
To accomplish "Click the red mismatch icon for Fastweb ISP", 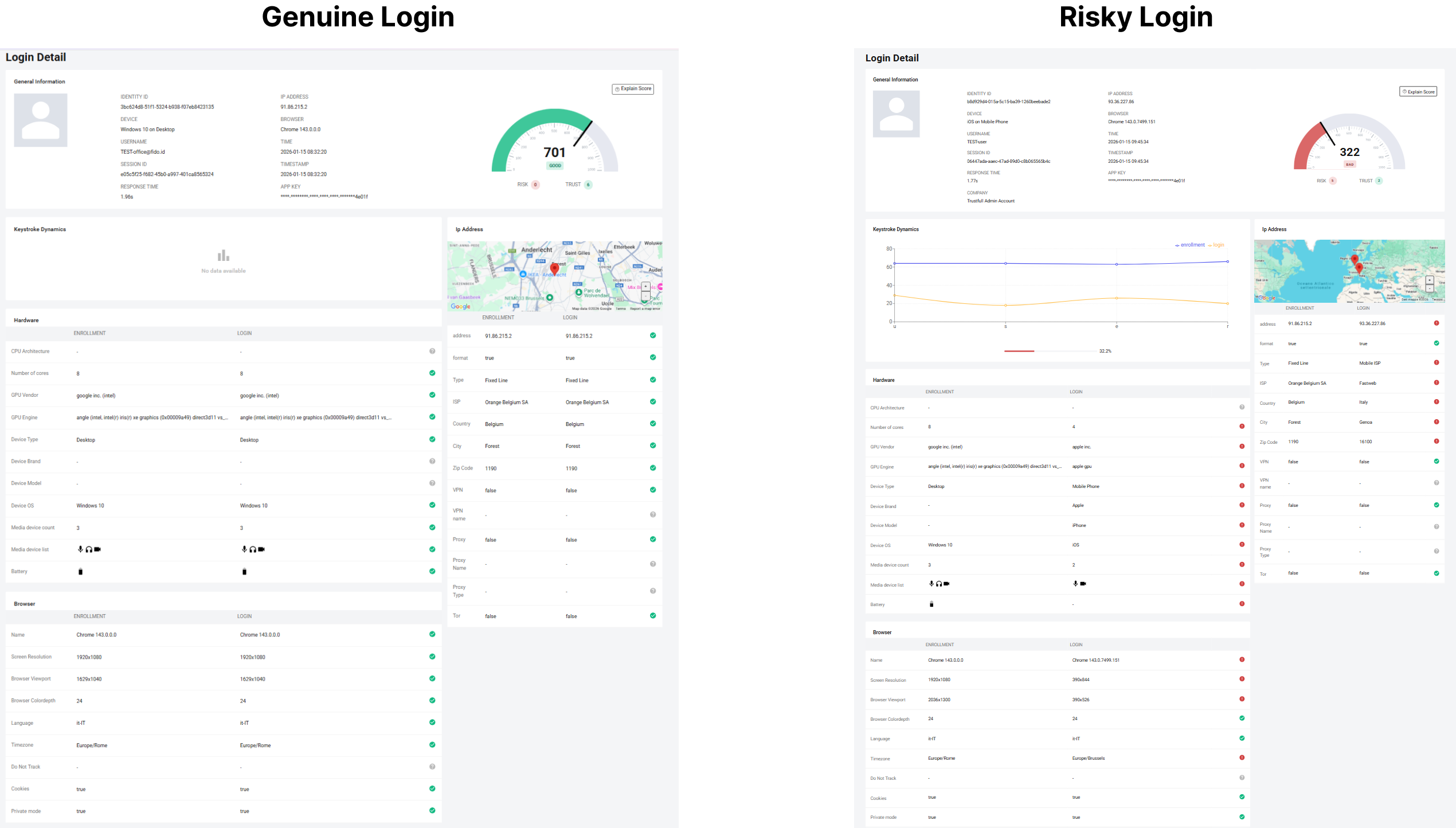I will click(1436, 382).
